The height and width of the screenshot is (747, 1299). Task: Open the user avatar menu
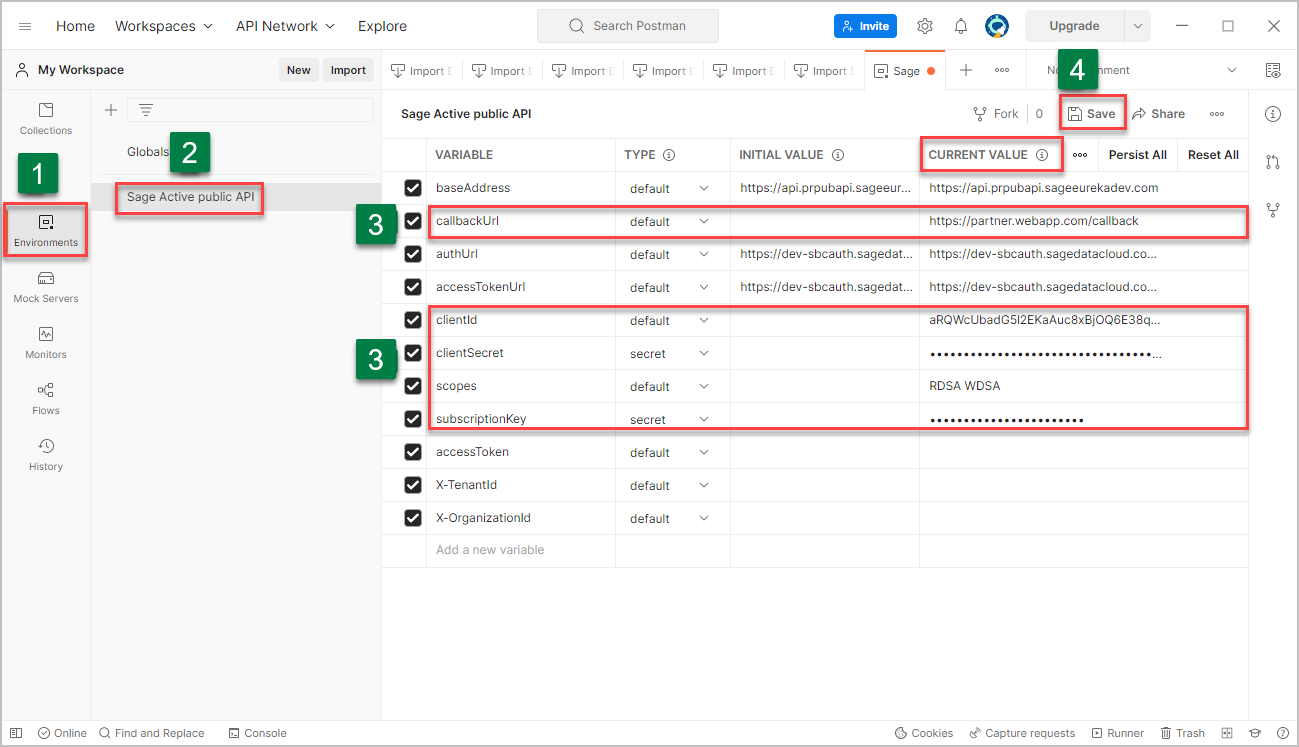point(996,26)
